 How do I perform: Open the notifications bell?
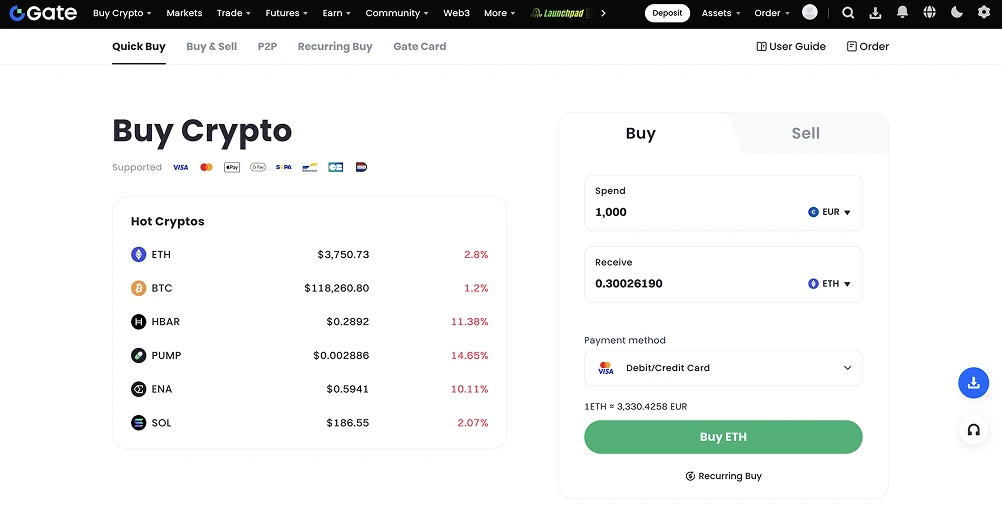coord(902,12)
